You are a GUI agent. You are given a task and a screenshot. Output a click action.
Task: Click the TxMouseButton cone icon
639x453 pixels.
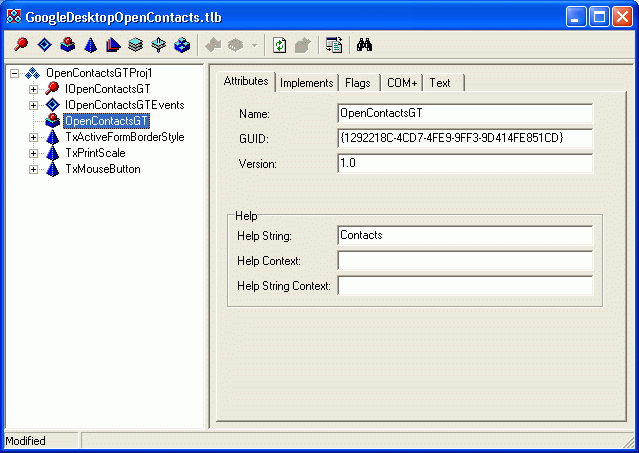(x=52, y=169)
